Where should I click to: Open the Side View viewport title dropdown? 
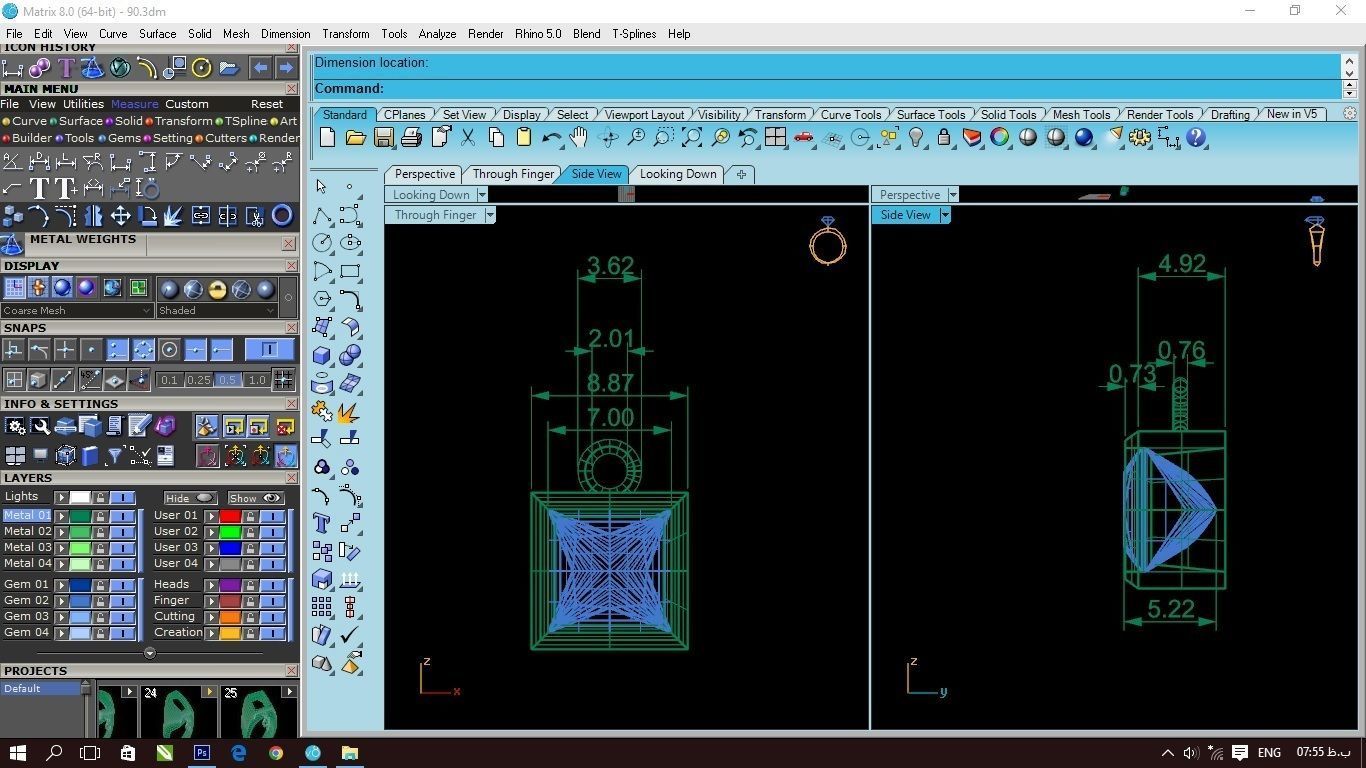click(945, 215)
